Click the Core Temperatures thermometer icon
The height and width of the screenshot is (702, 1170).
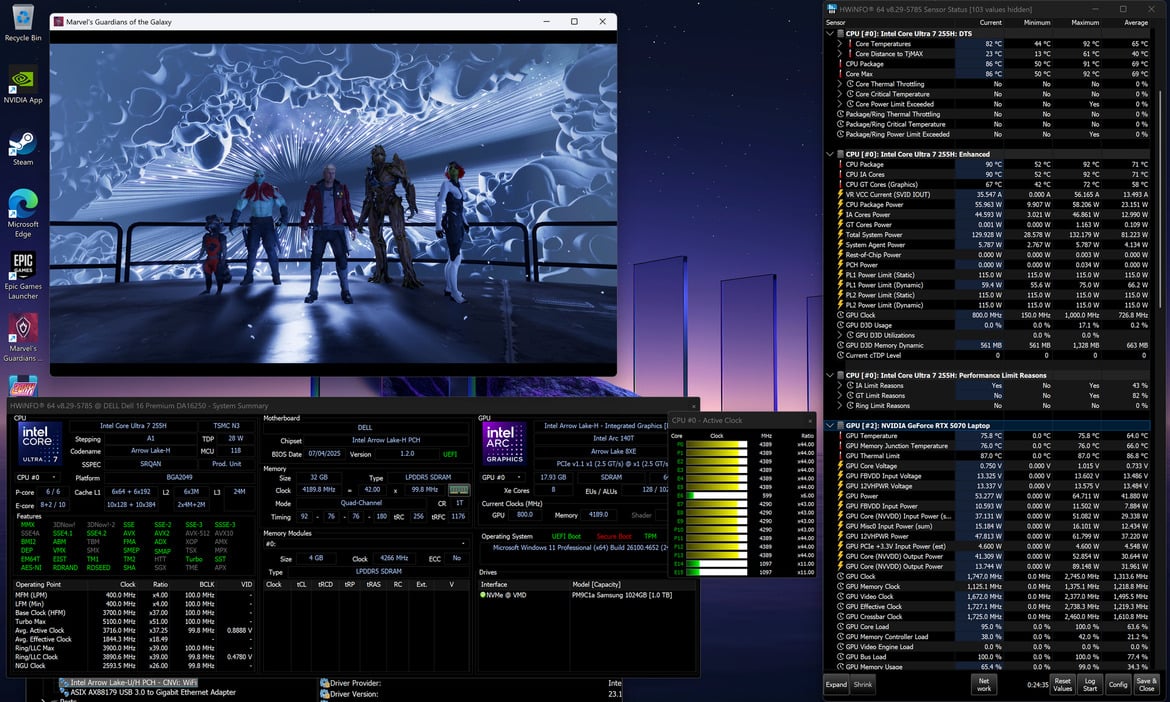pyautogui.click(x=850, y=44)
